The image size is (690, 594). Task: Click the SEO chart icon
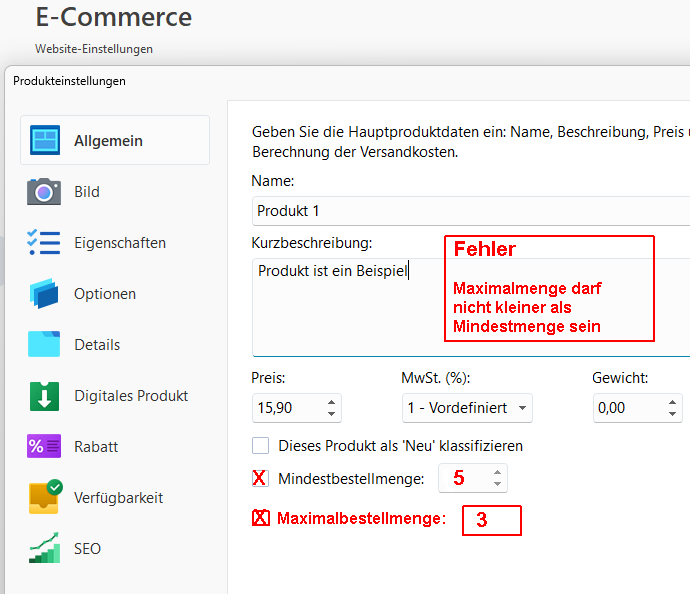coord(45,548)
